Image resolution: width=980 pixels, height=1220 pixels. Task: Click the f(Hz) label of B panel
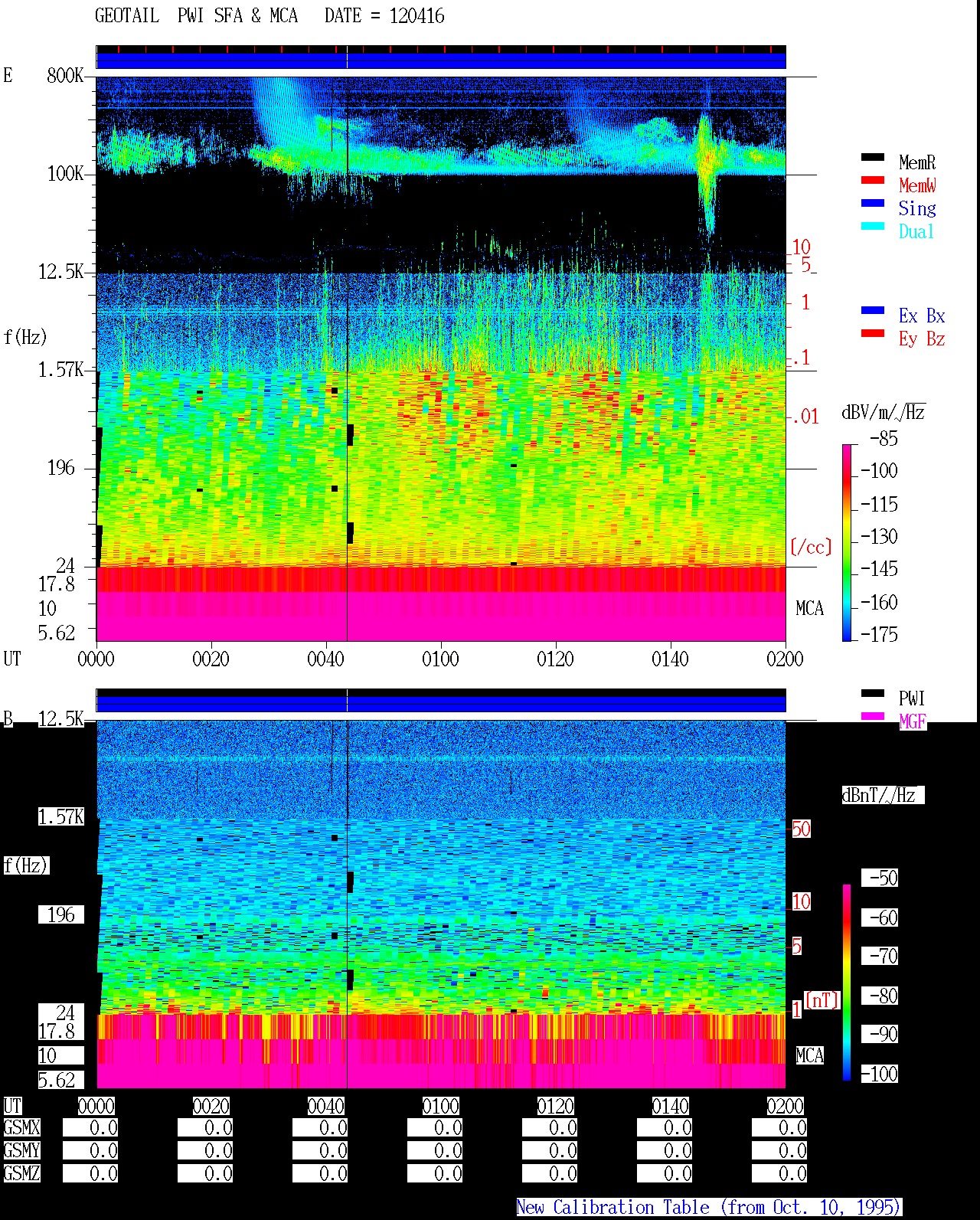point(26,865)
